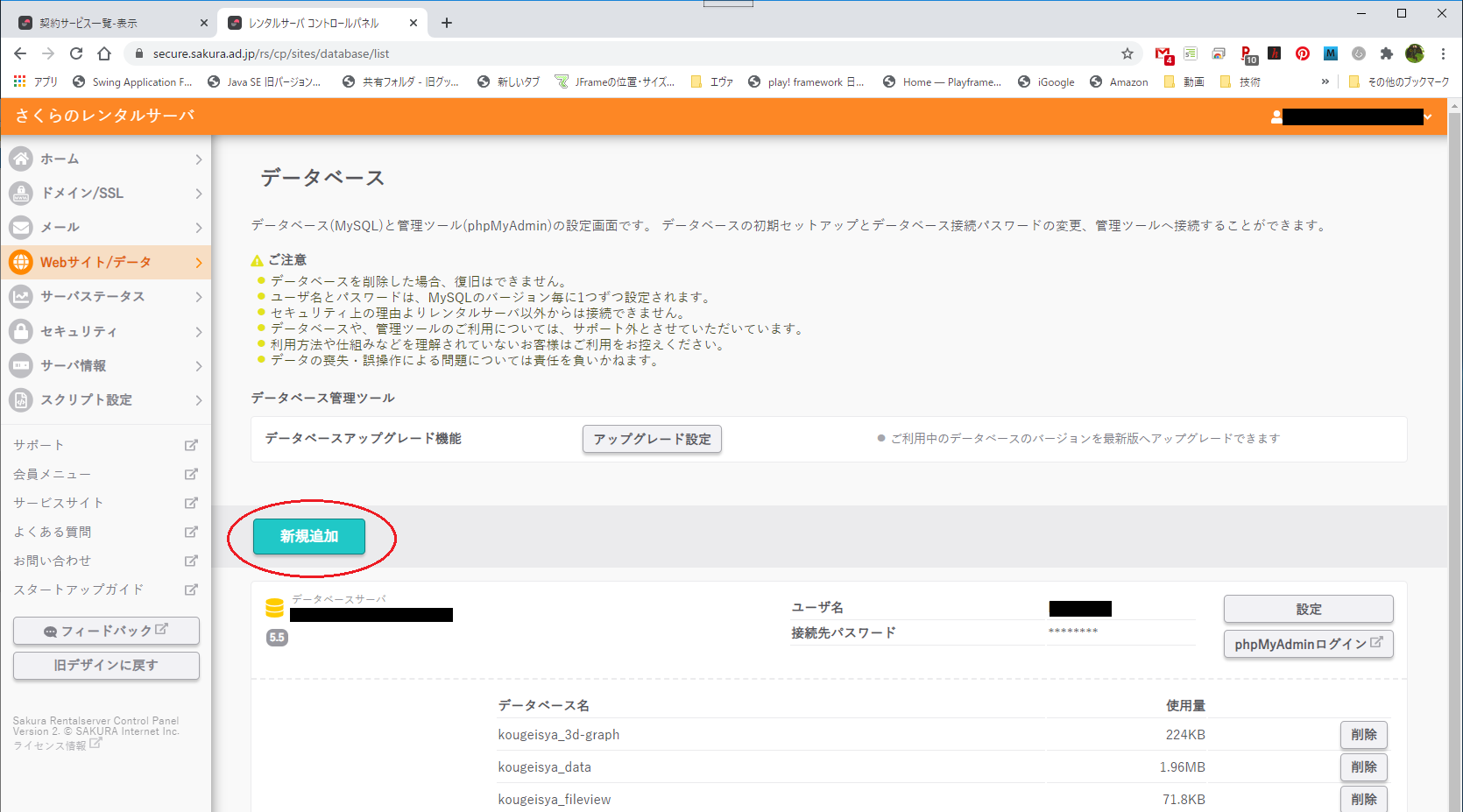
Task: Open external link icon beside スタートアップガイド
Action: (191, 590)
